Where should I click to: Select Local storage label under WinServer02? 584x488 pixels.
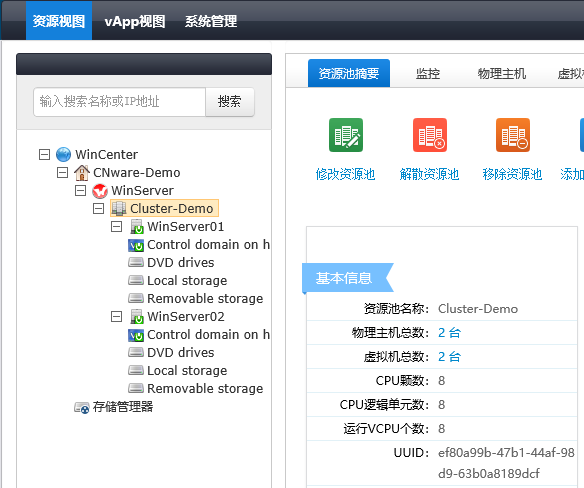tap(187, 371)
